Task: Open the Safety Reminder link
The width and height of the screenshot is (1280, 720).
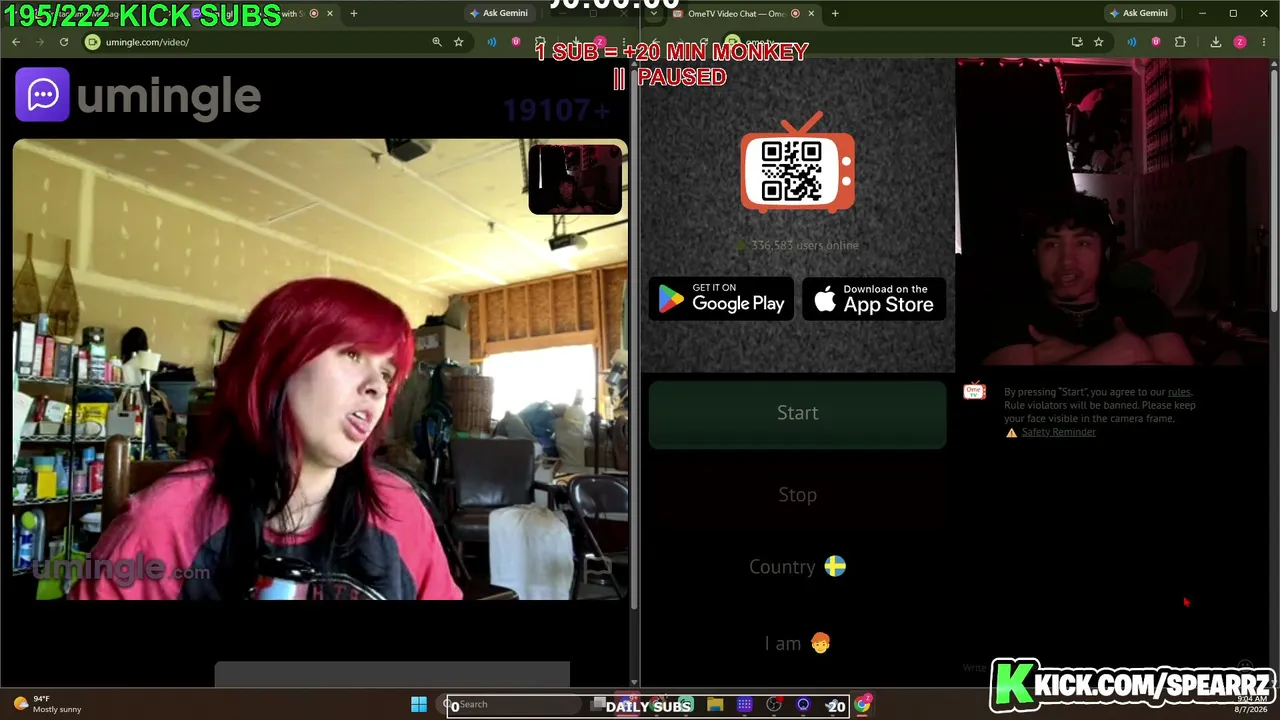Action: tap(1058, 432)
